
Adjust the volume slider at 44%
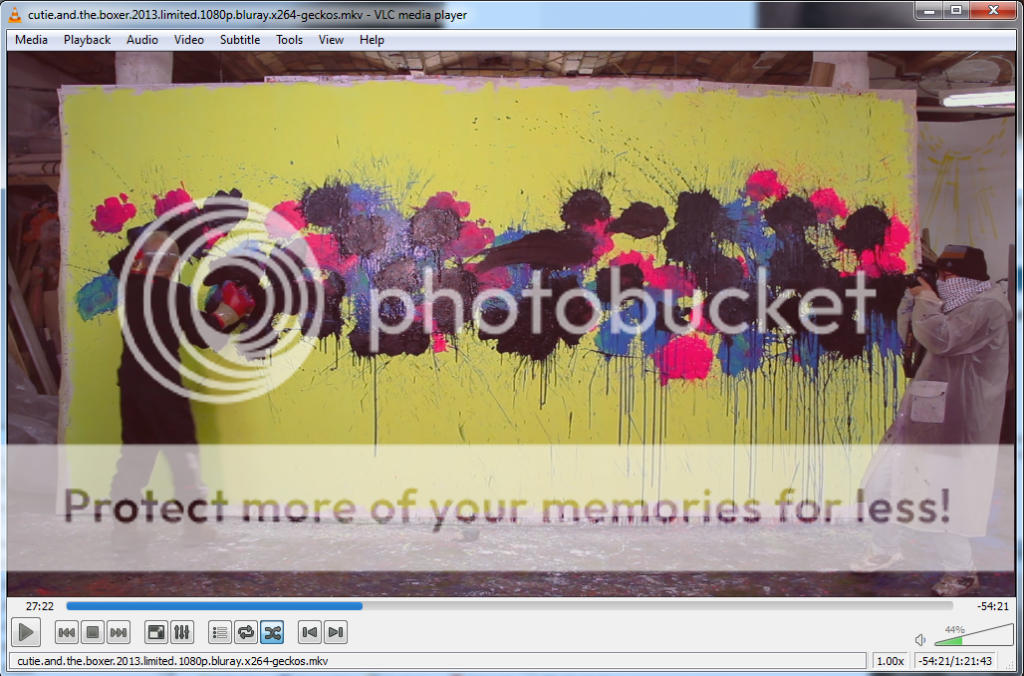(973, 635)
